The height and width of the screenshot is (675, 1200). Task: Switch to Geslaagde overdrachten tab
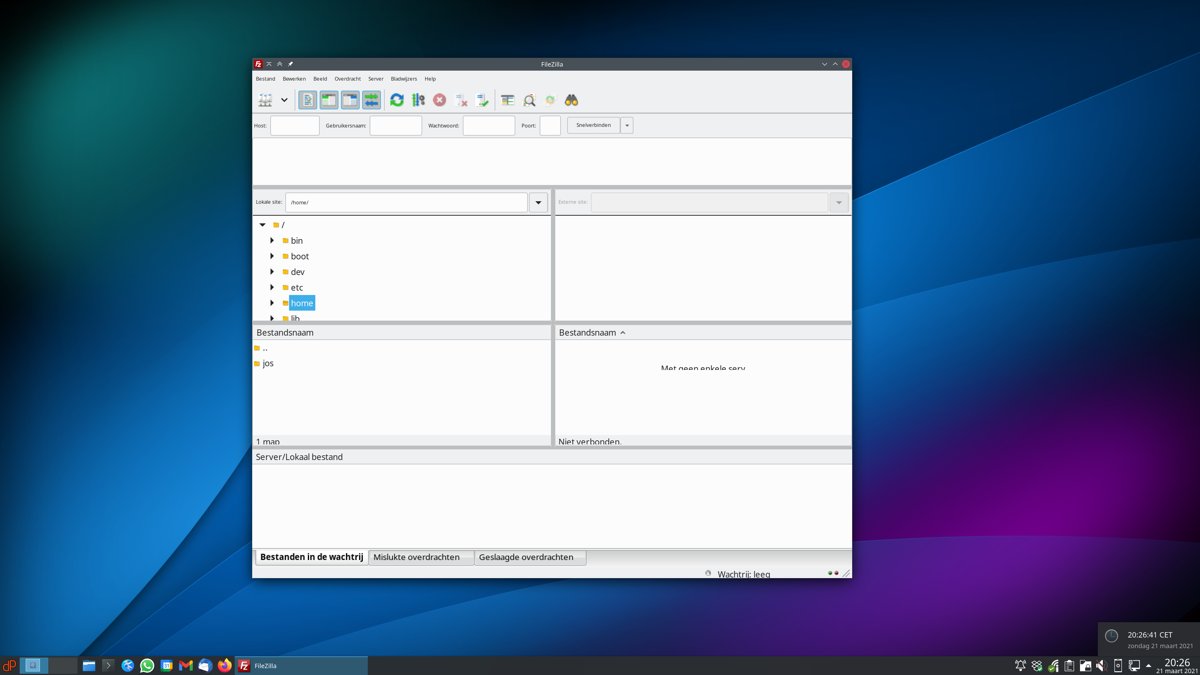[530, 557]
